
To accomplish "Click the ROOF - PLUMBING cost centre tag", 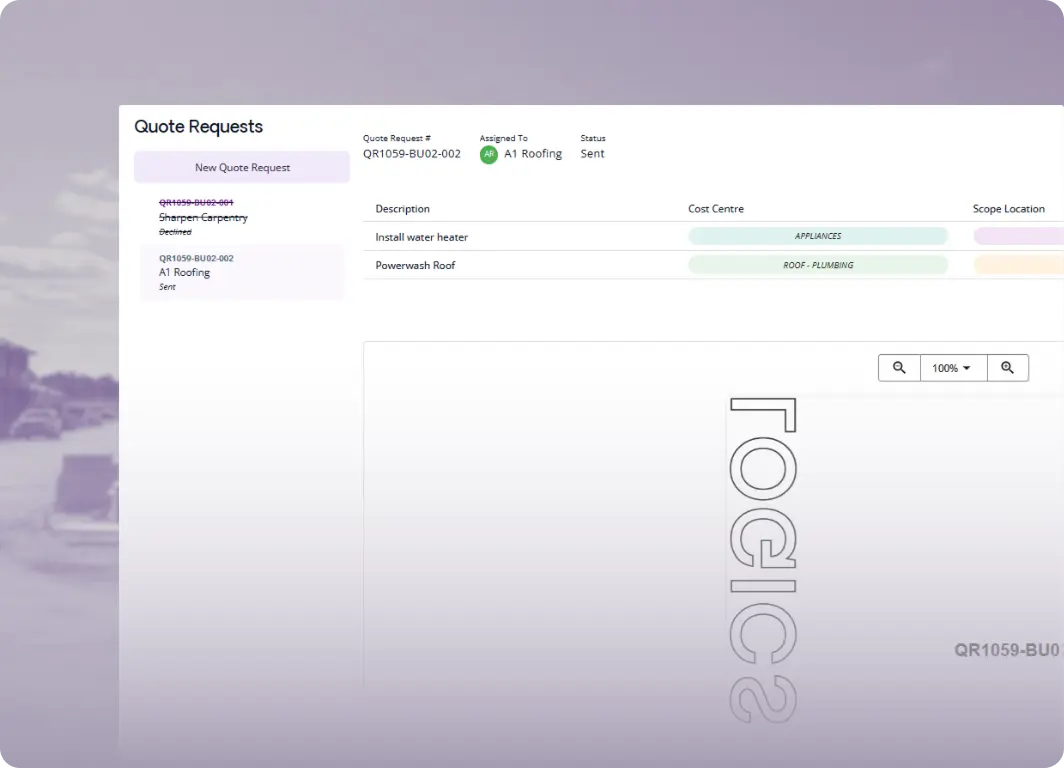I will coord(817,266).
